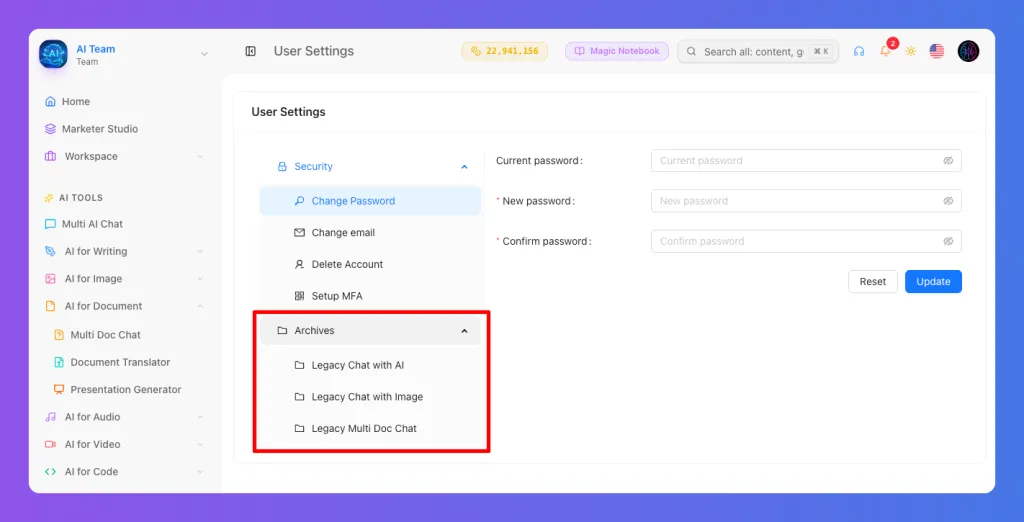Click the Change email envelope icon
The image size is (1024, 522).
[300, 233]
